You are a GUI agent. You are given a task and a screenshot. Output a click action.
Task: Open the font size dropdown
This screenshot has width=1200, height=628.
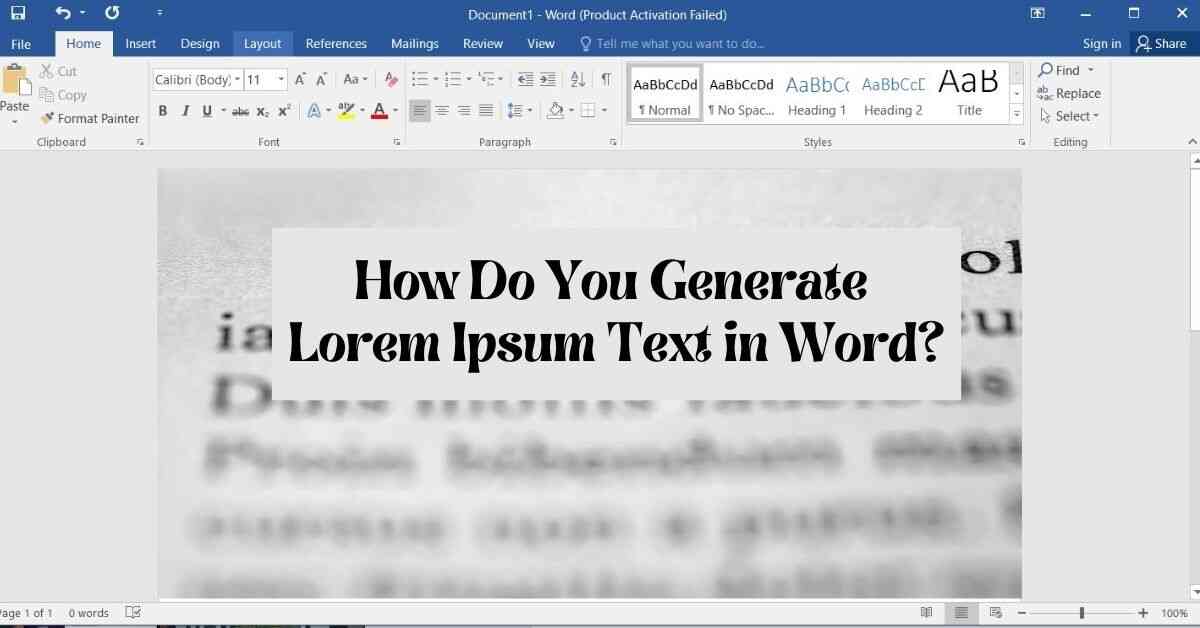point(281,80)
